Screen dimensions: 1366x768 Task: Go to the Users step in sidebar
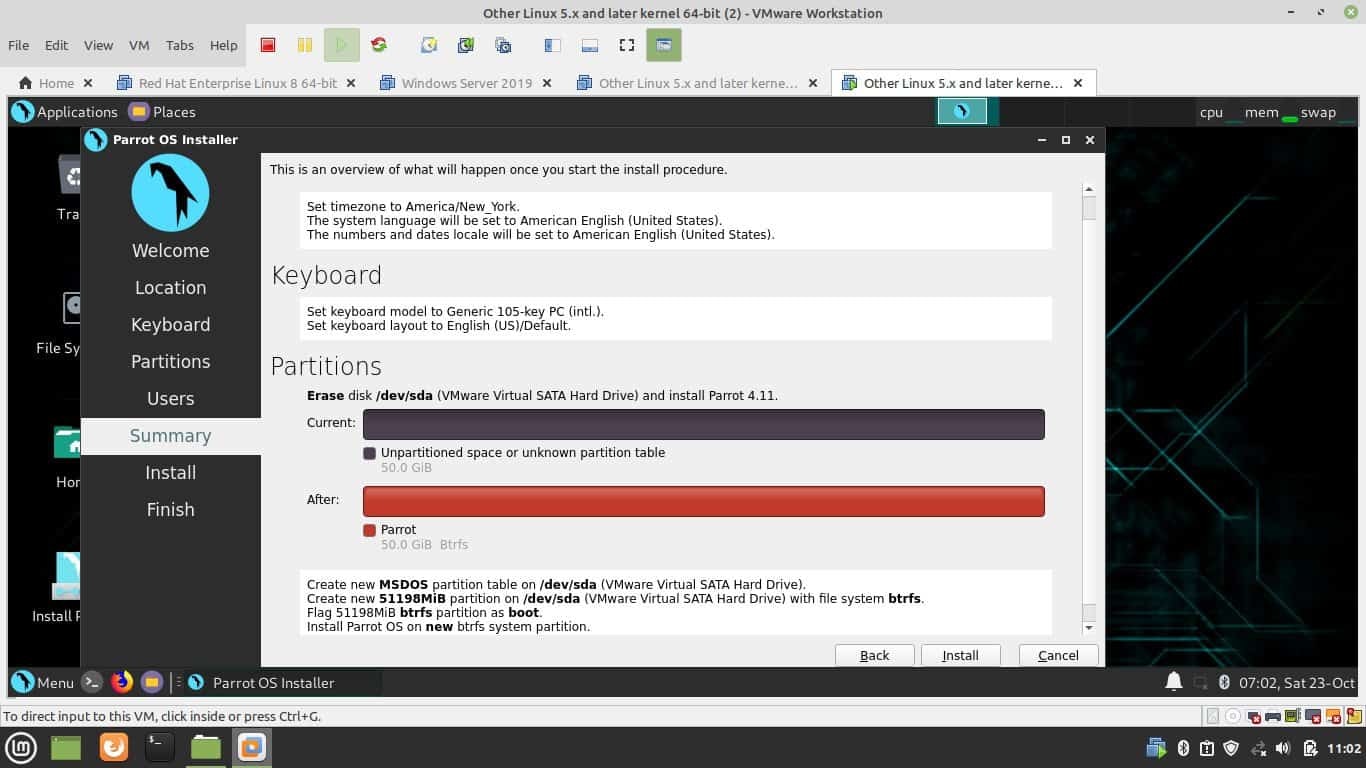click(x=171, y=398)
